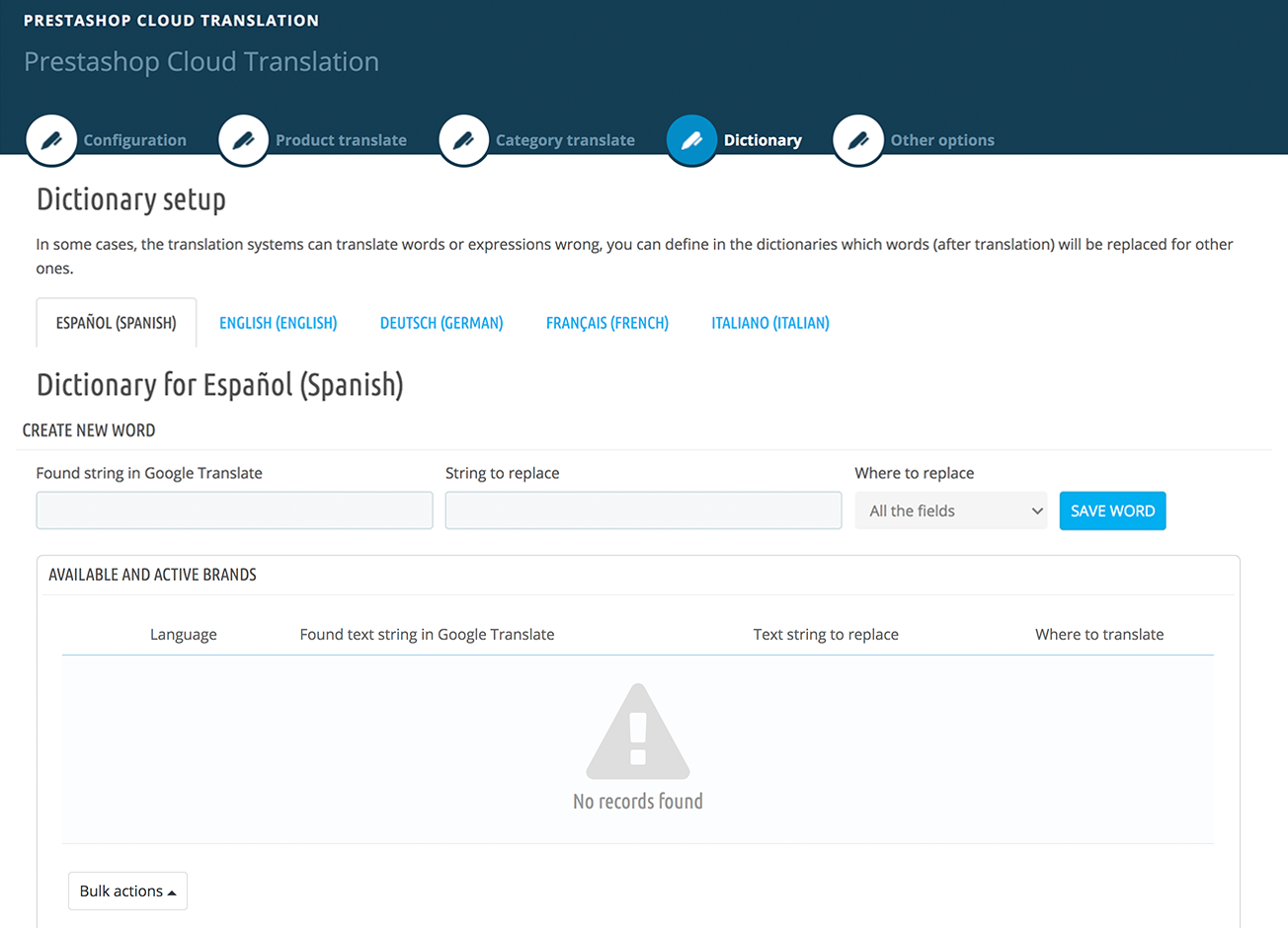Click the highlighted Dictionary pencil icon
Viewport: 1288px width, 928px height.
pyautogui.click(x=691, y=140)
